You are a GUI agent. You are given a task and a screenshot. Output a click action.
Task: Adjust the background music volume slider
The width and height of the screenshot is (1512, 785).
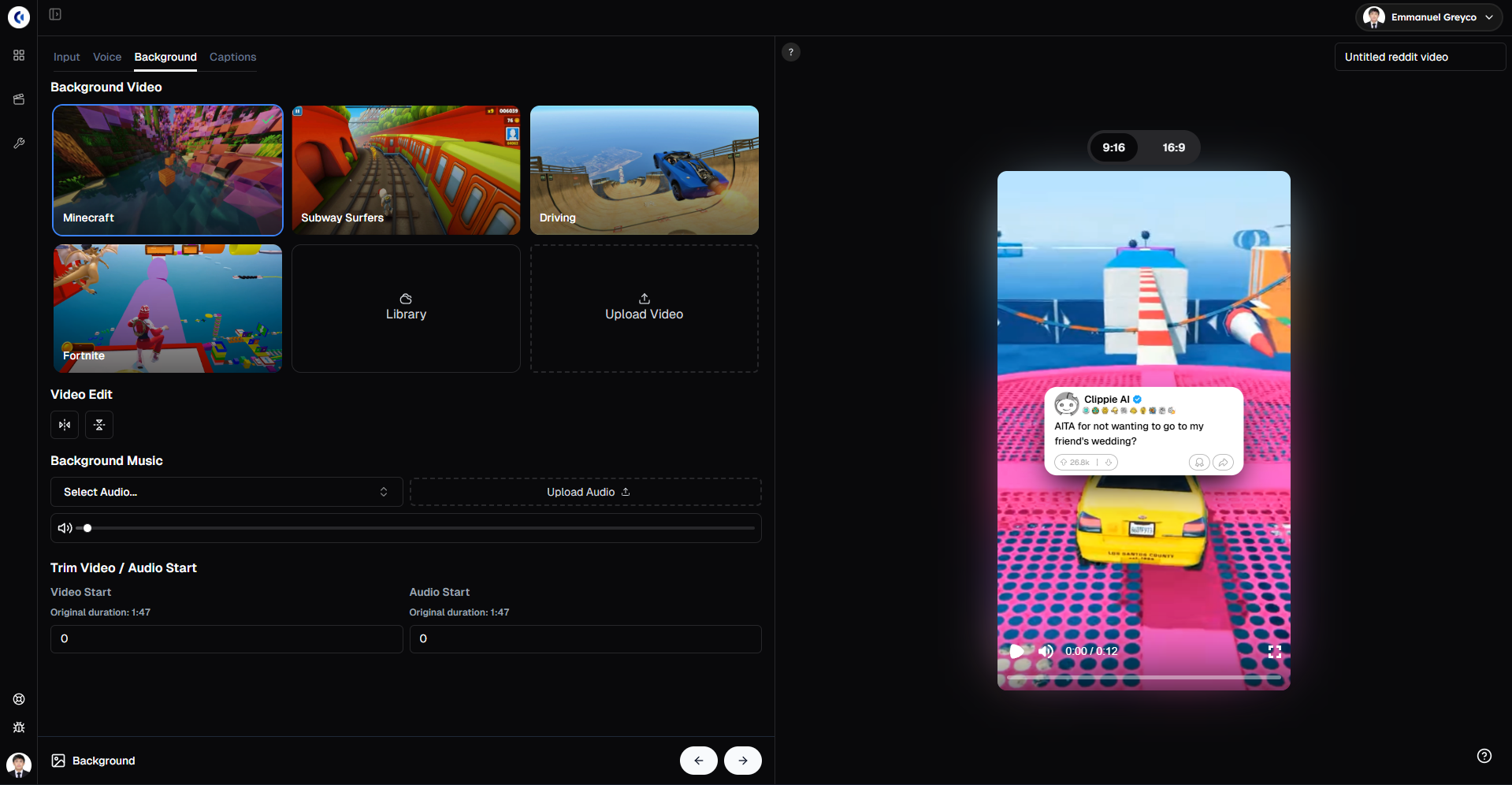tap(416, 528)
